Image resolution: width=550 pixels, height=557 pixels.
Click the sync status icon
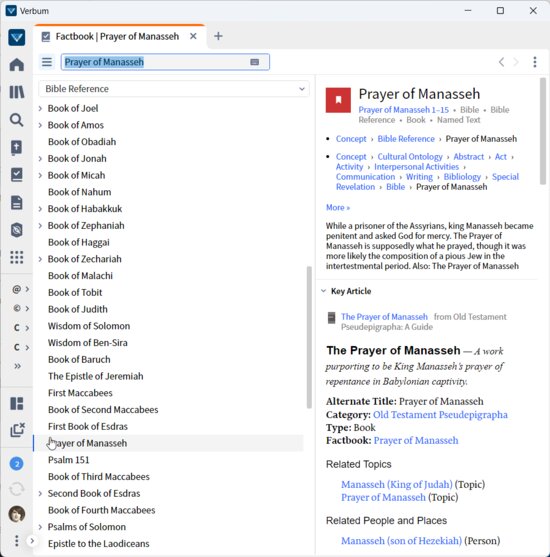tap(17, 489)
